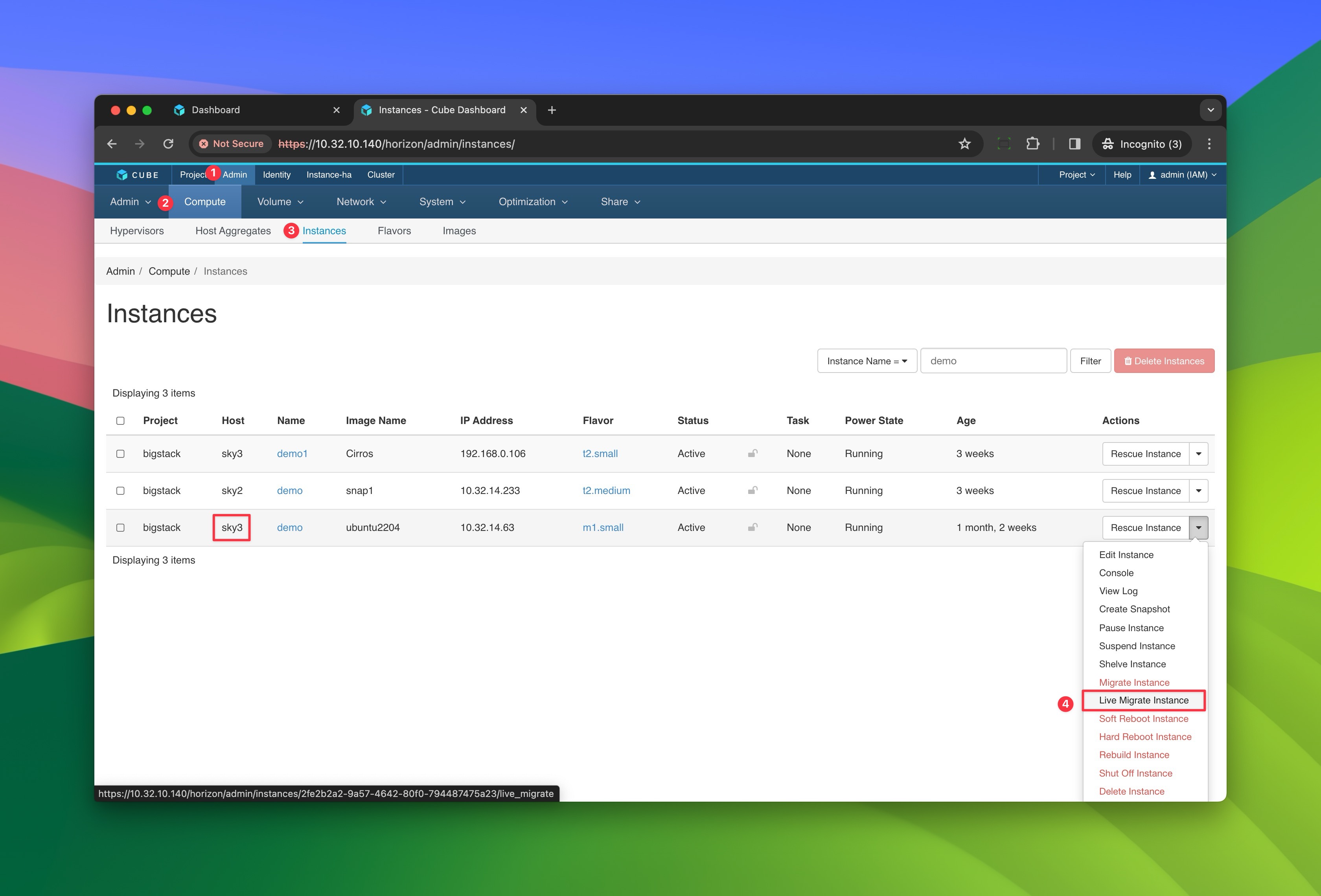The image size is (1321, 896).
Task: Click the browser address bar URL
Action: pos(396,144)
